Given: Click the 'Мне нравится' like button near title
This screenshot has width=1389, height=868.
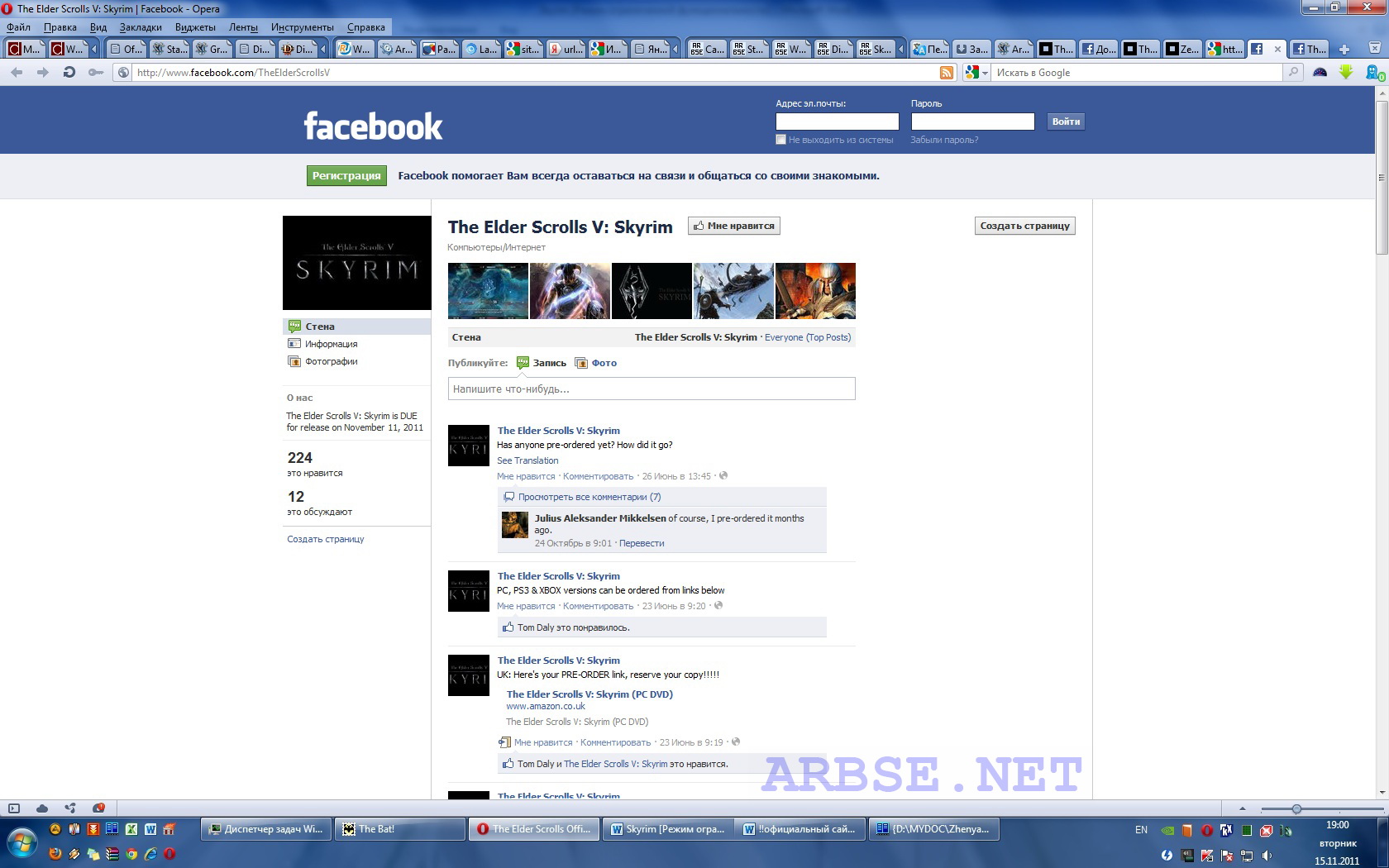Looking at the screenshot, I should [x=734, y=226].
